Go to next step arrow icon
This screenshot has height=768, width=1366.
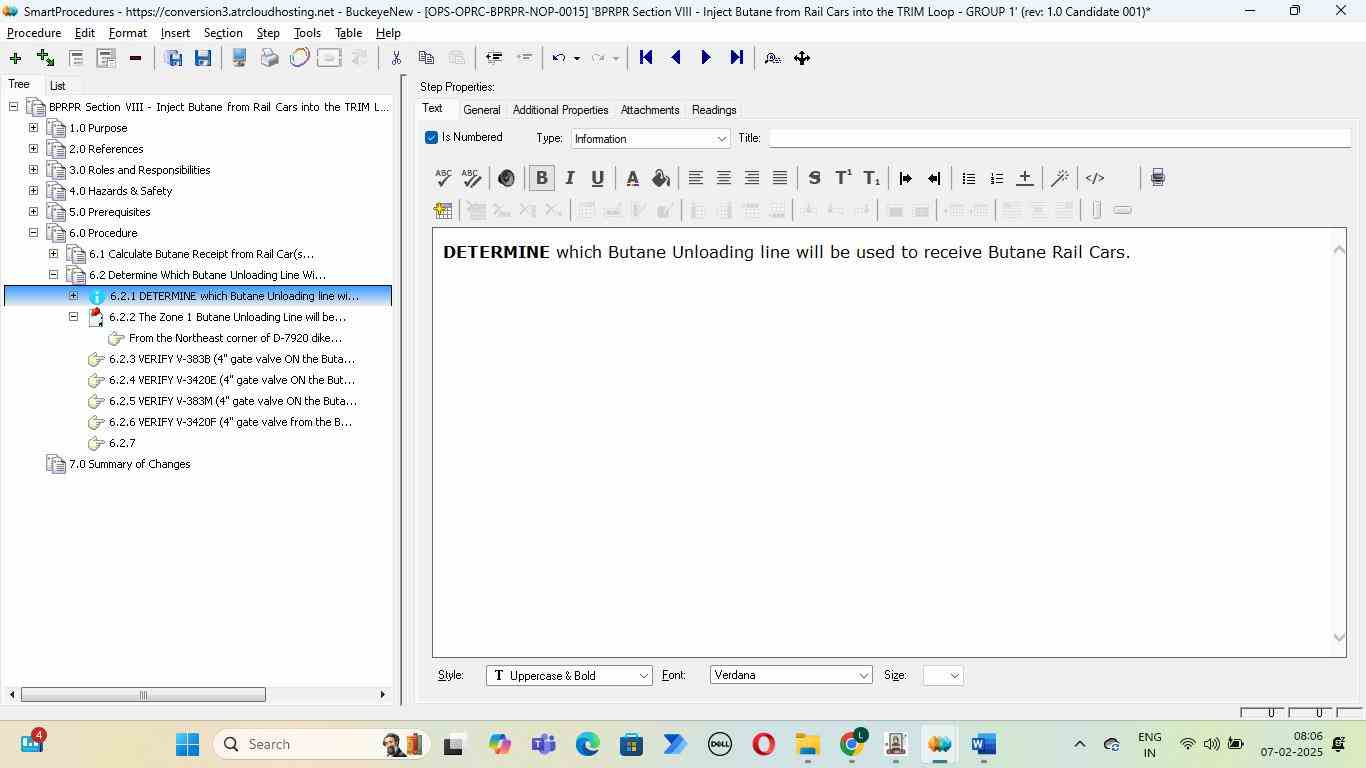pyautogui.click(x=706, y=58)
